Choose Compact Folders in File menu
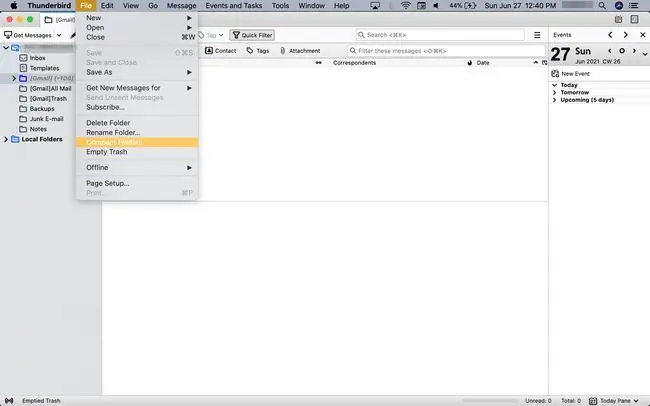This screenshot has height=406, width=650. pos(137,142)
